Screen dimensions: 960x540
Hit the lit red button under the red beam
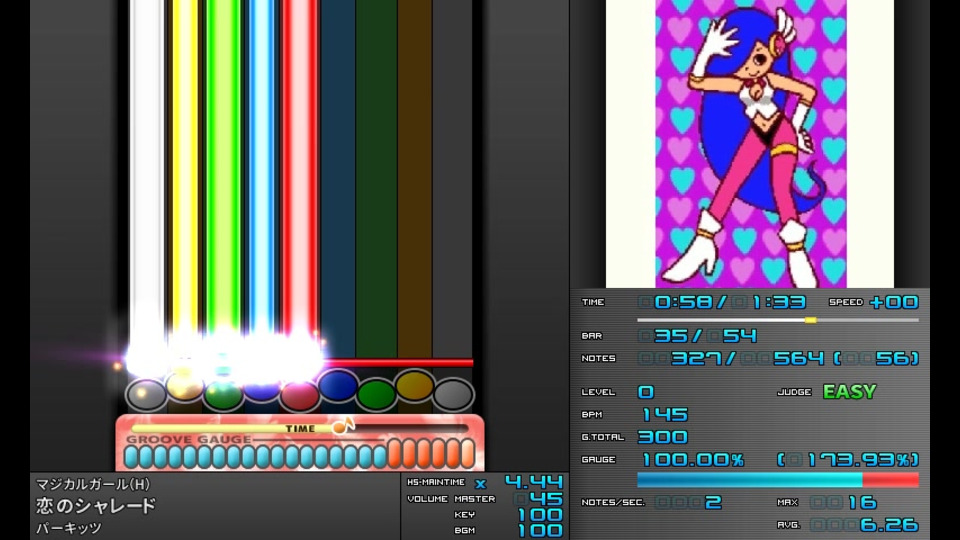point(299,395)
